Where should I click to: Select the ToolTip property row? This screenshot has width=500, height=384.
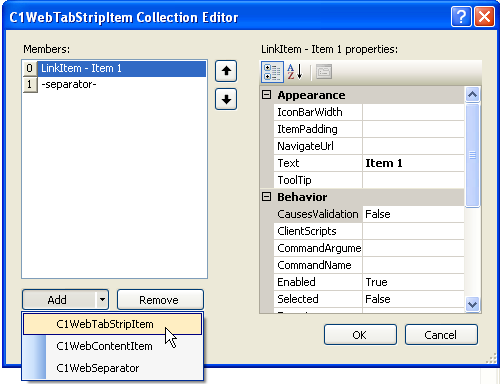tap(369, 180)
